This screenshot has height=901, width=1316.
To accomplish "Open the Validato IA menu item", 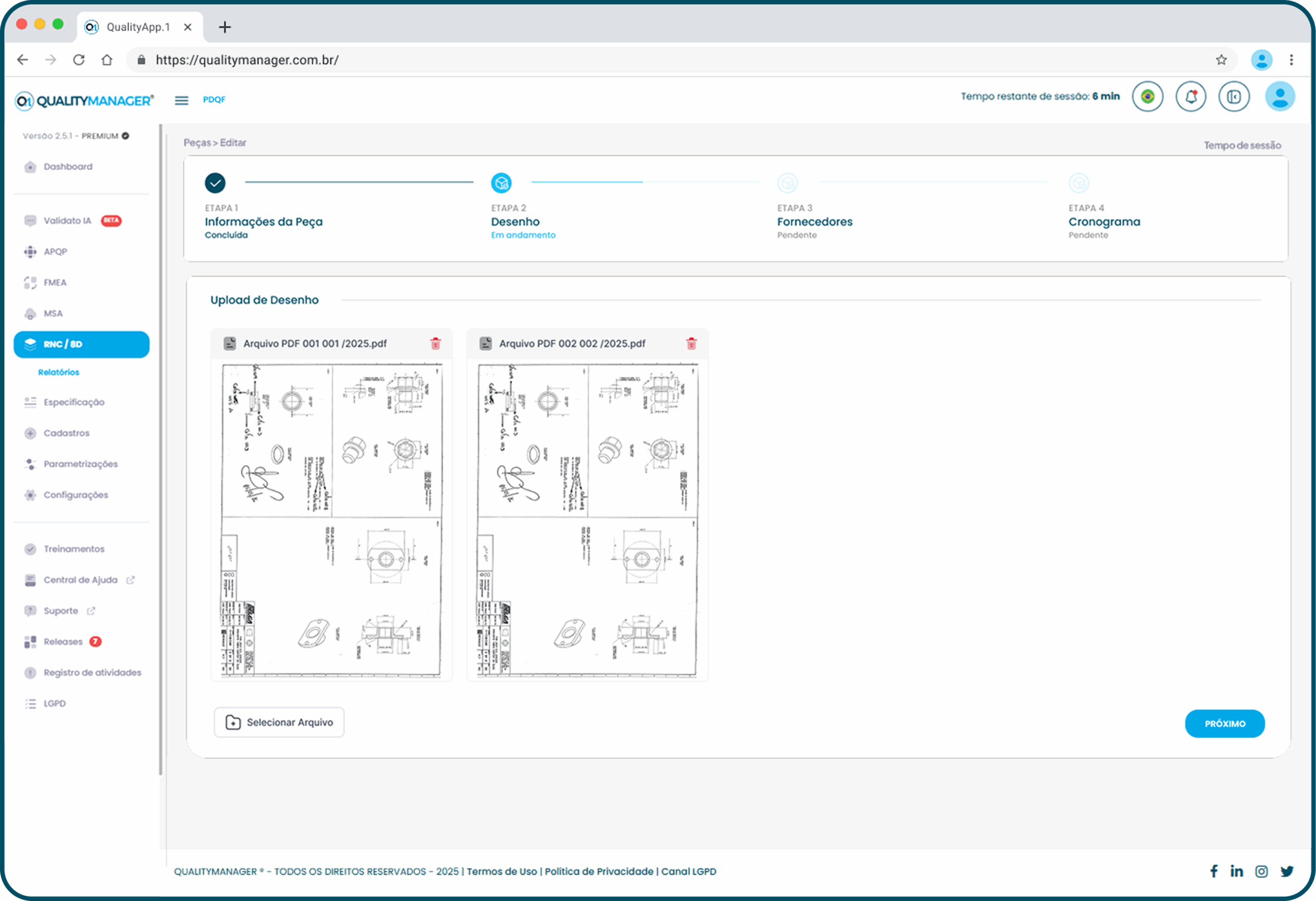I will (x=67, y=221).
